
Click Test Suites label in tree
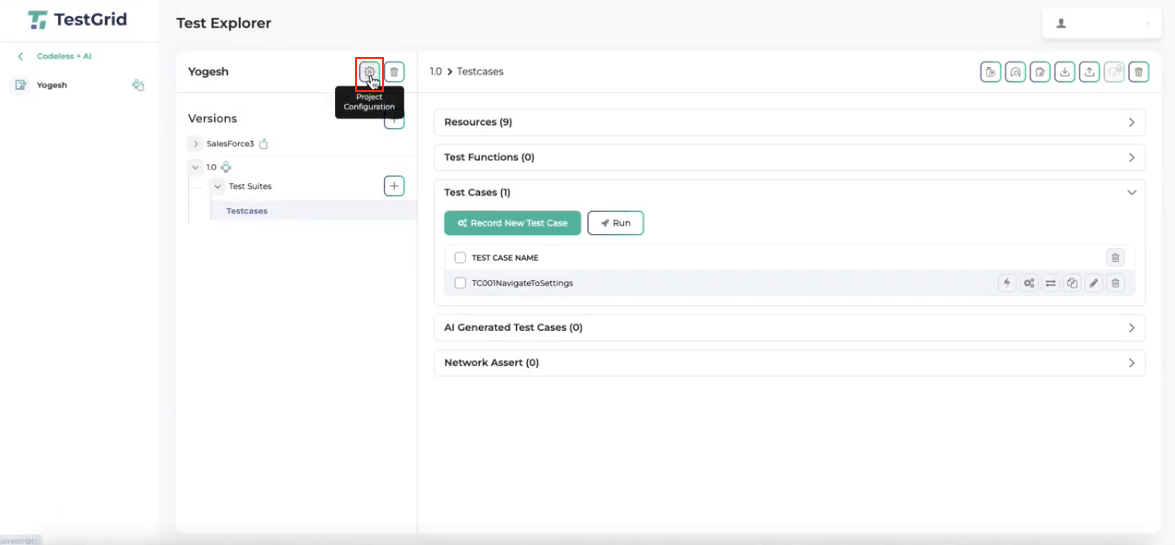click(250, 186)
